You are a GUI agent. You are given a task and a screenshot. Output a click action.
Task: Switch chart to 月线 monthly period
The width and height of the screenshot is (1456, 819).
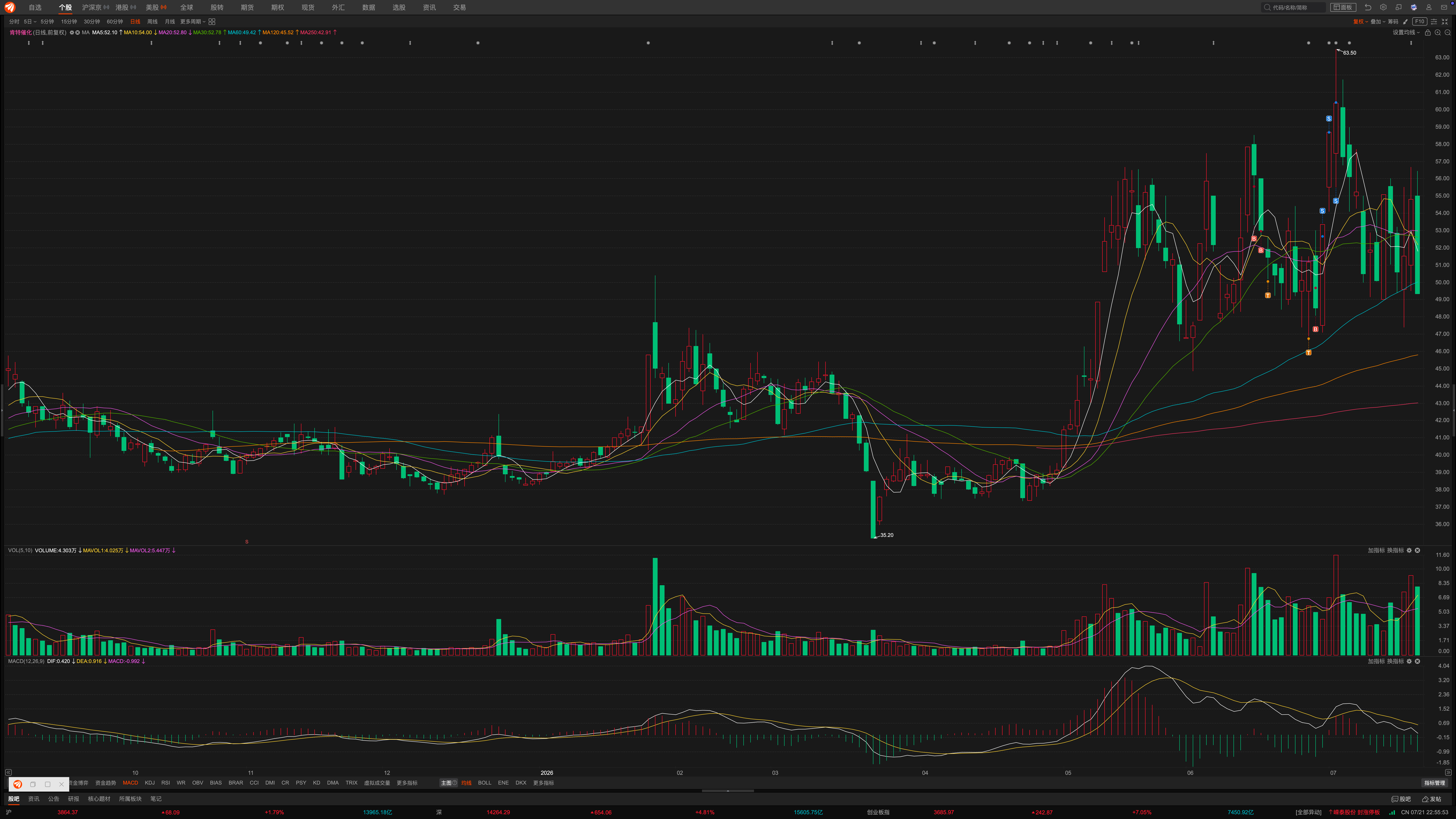point(170,21)
